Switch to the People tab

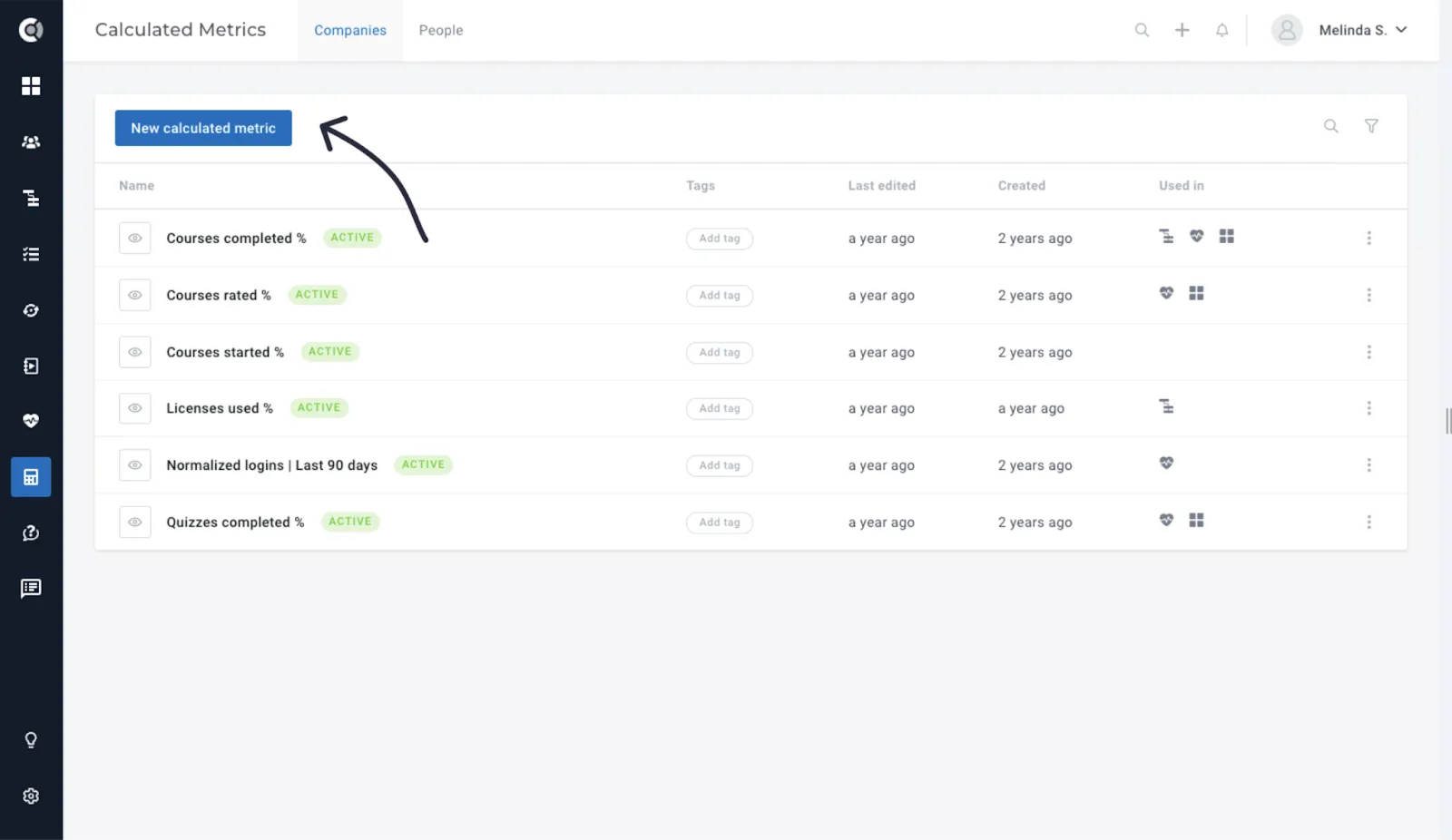click(x=441, y=30)
